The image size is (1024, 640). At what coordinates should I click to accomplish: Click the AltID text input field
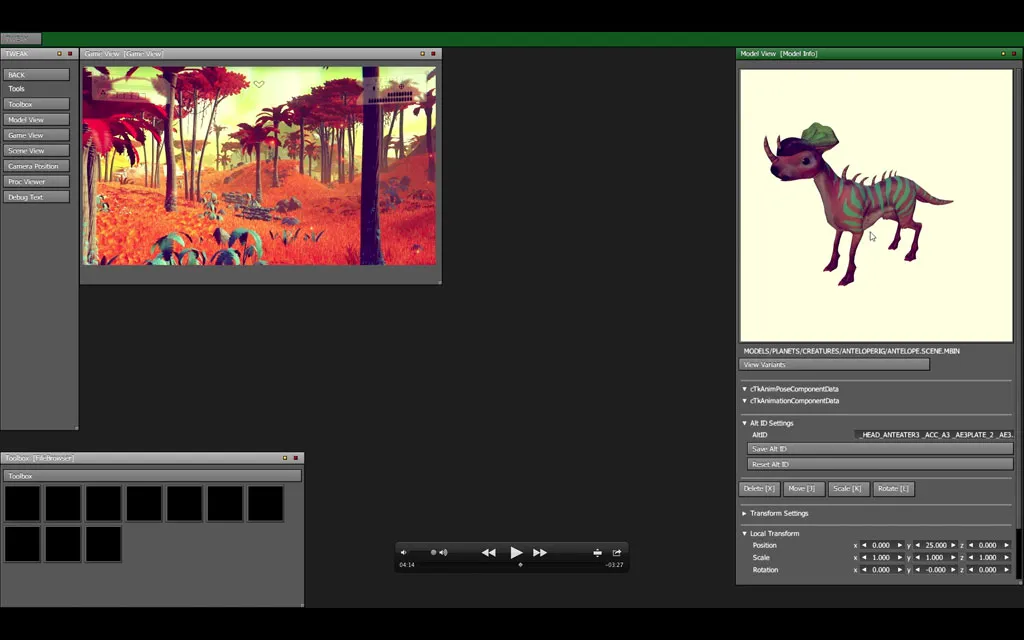coord(935,435)
